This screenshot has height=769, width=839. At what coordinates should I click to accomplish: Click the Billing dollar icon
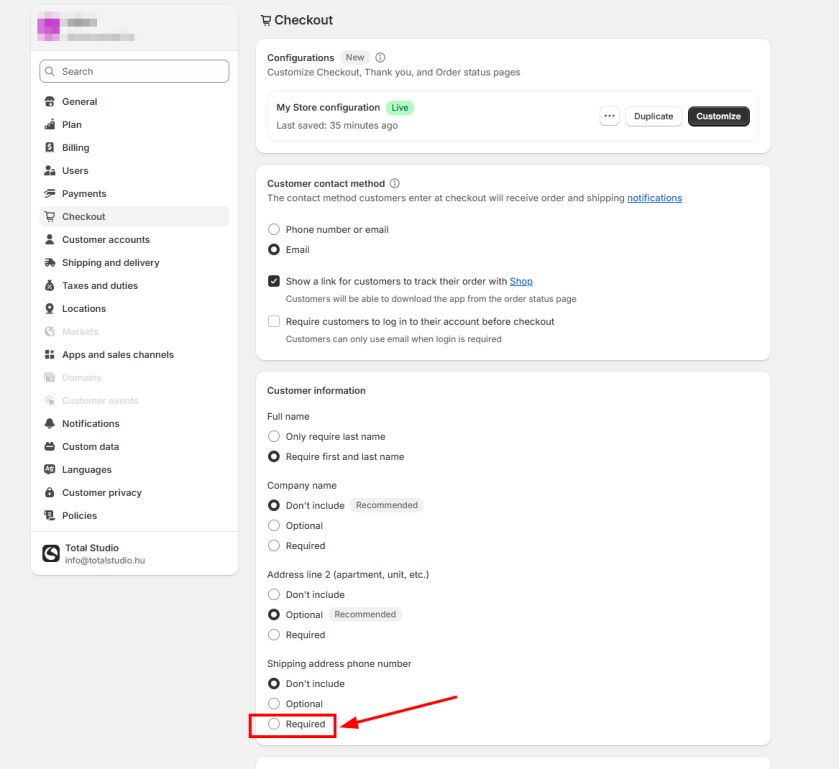50,148
